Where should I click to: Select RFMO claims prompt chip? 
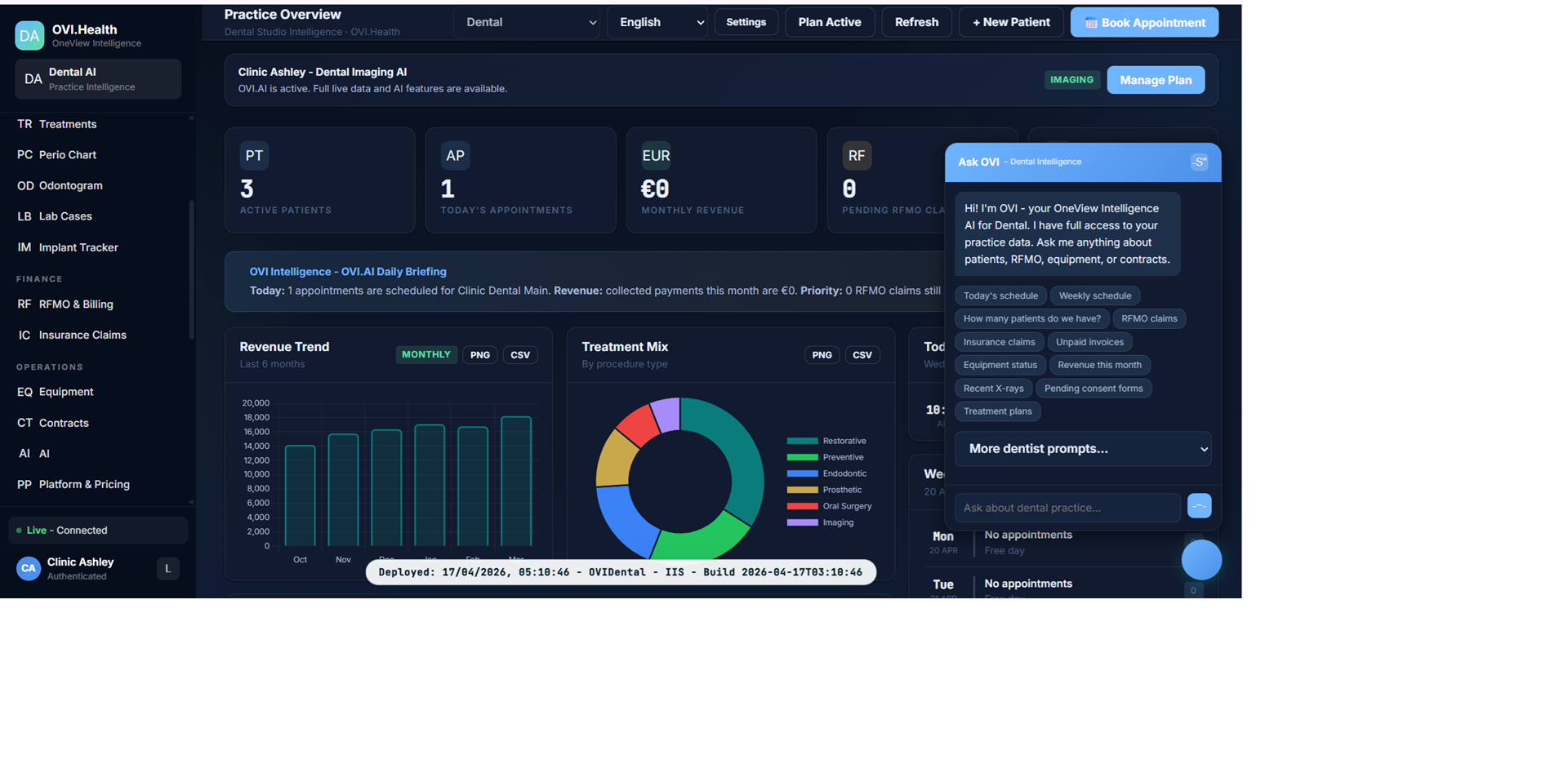[x=1149, y=319]
